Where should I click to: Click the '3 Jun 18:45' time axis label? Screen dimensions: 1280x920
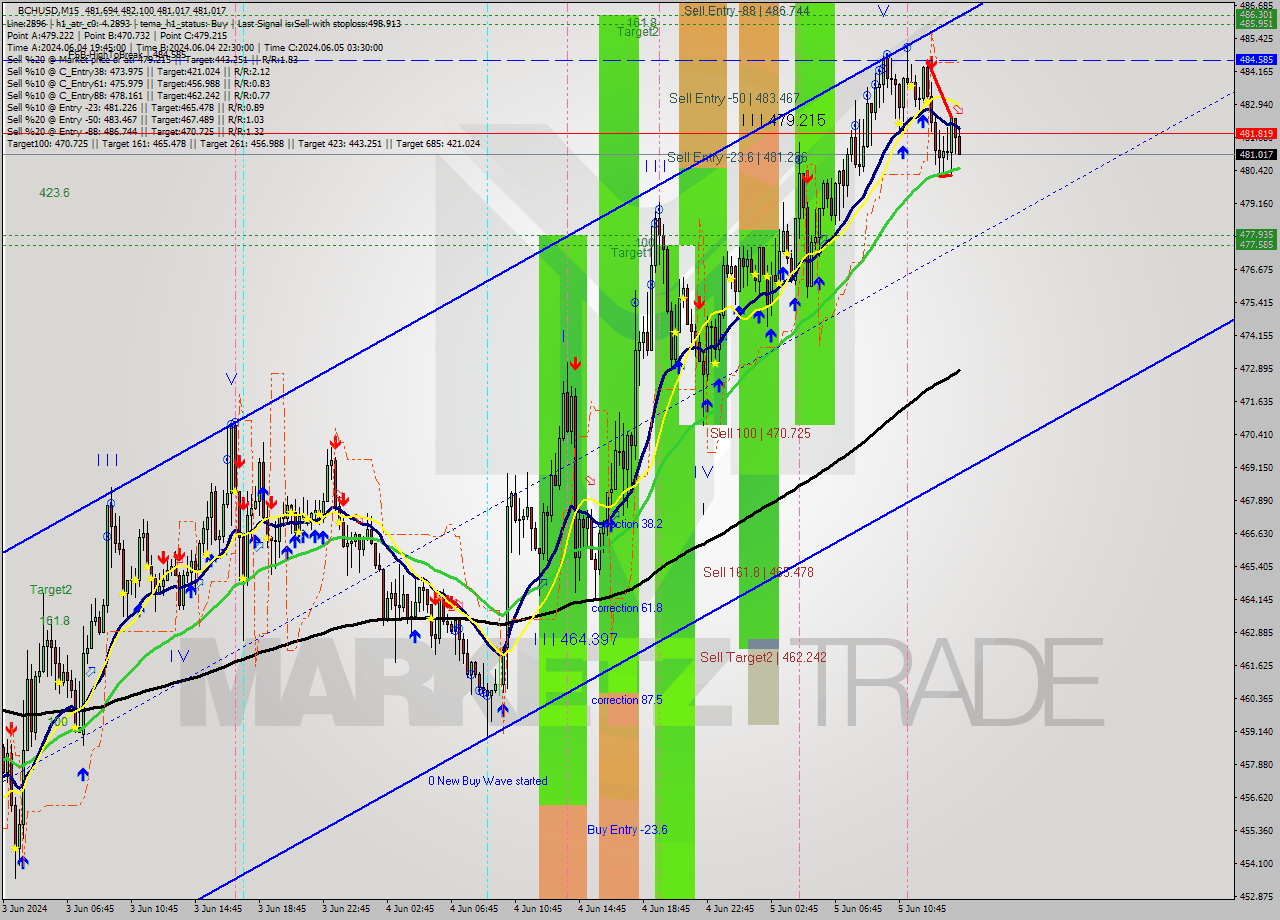click(x=282, y=909)
